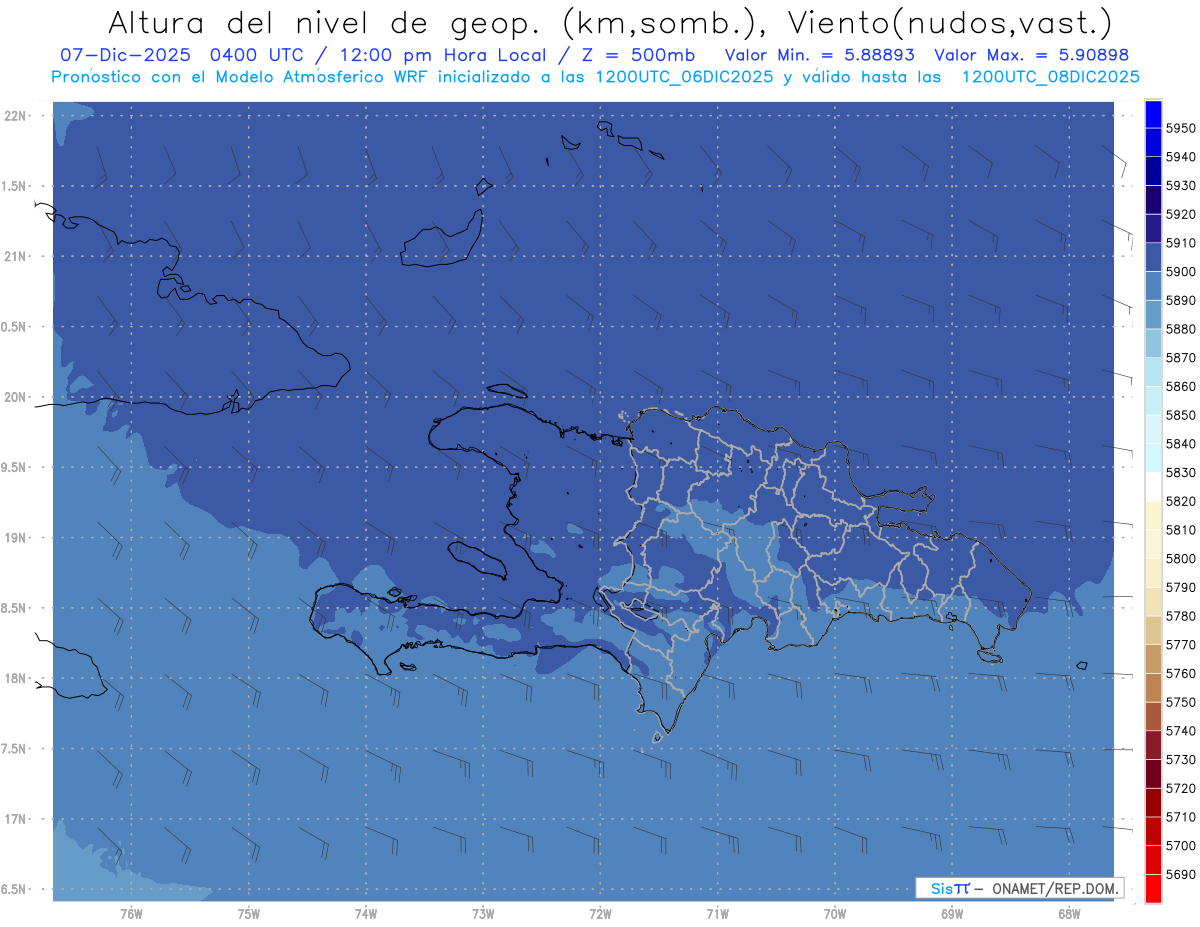Click the '5760' colour scale value

tap(1182, 674)
